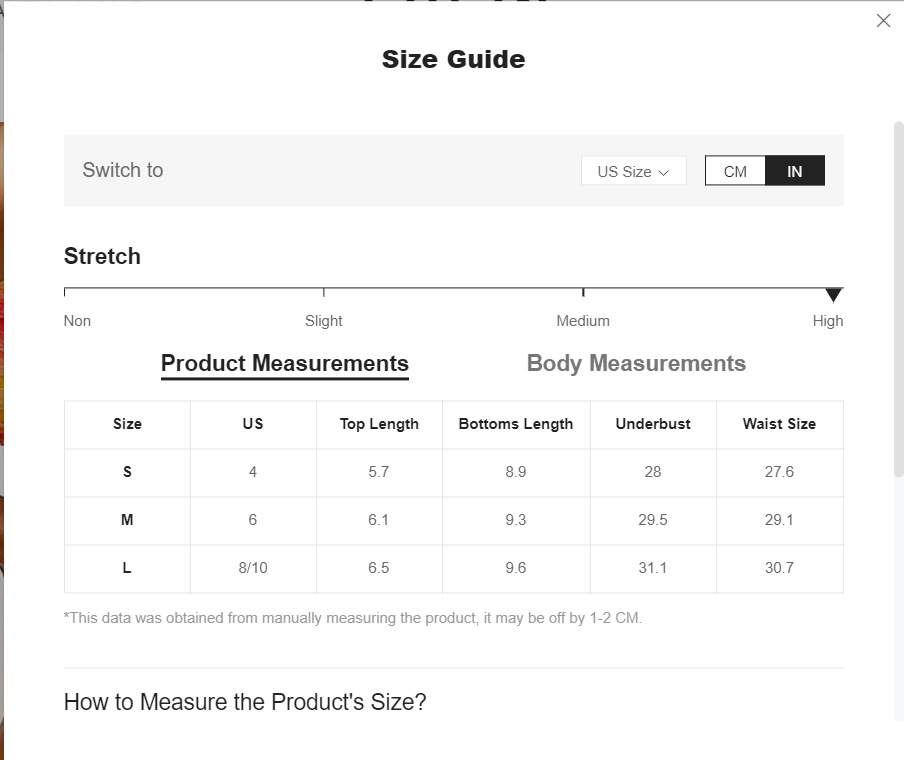This screenshot has width=904, height=760.
Task: Select the IN unit toggle
Action: tap(794, 171)
